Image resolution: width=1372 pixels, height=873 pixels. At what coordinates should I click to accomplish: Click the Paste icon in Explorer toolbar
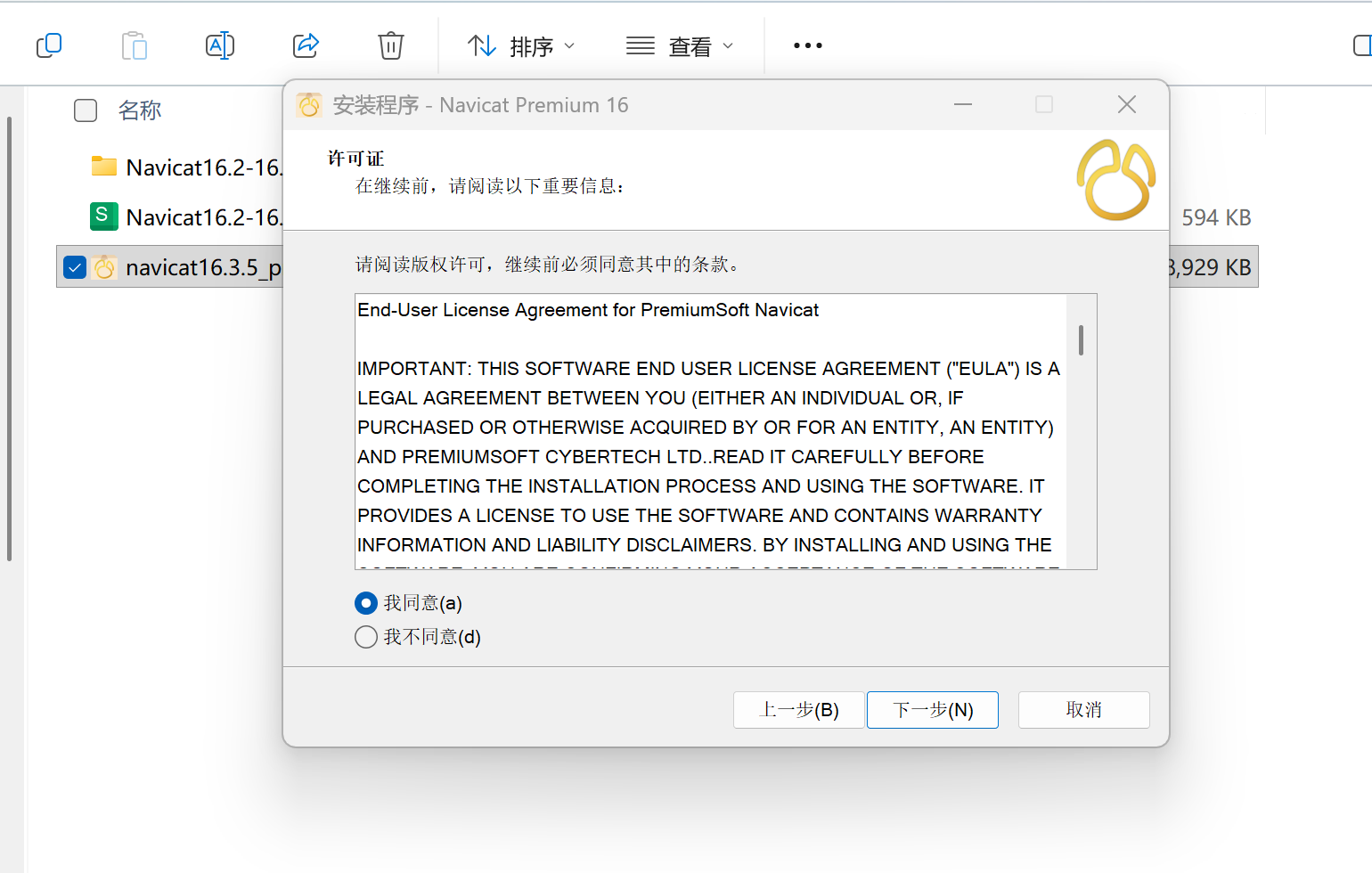[135, 45]
